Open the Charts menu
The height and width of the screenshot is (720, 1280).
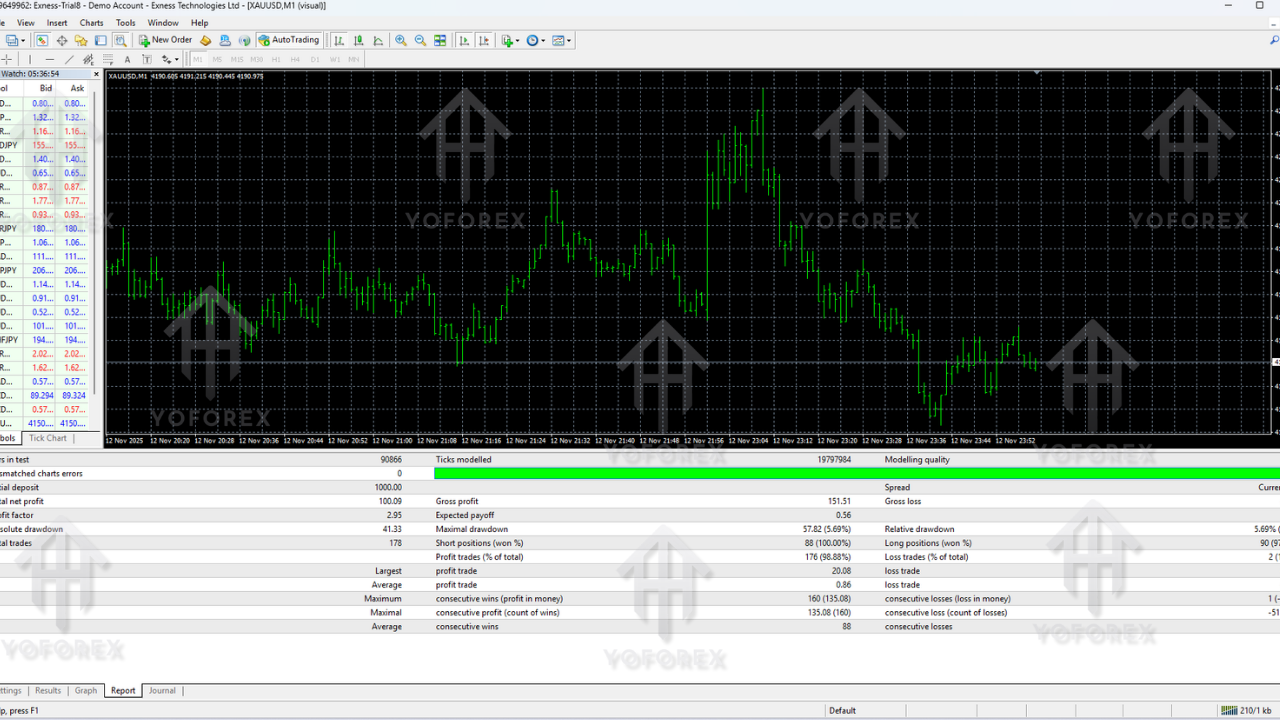coord(91,22)
